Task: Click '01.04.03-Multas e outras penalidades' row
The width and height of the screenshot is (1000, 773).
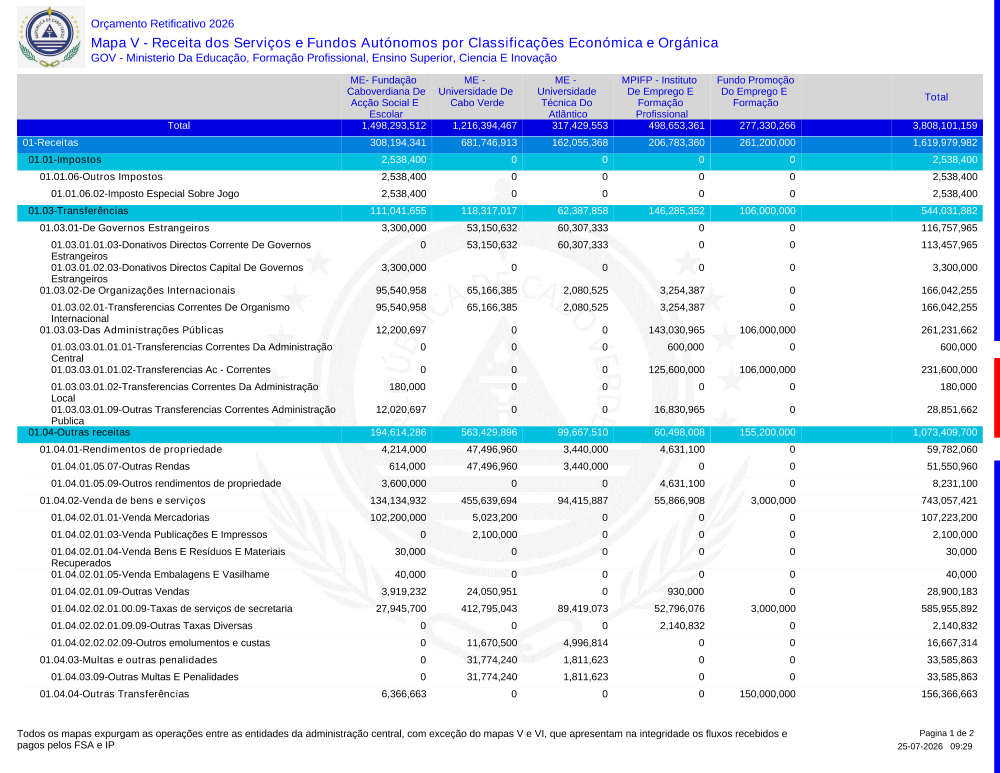Action: (x=499, y=660)
